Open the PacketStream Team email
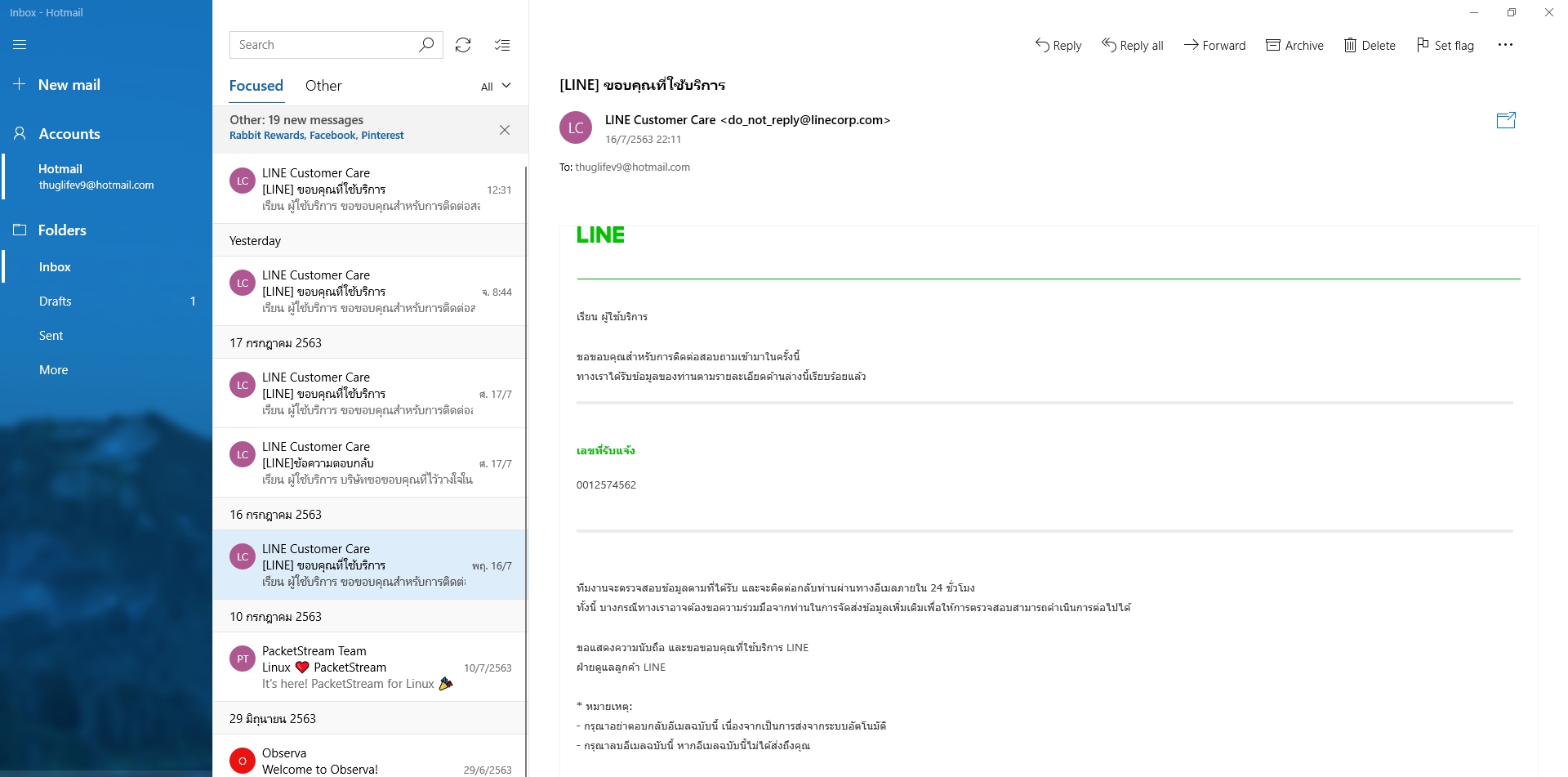 pos(369,667)
